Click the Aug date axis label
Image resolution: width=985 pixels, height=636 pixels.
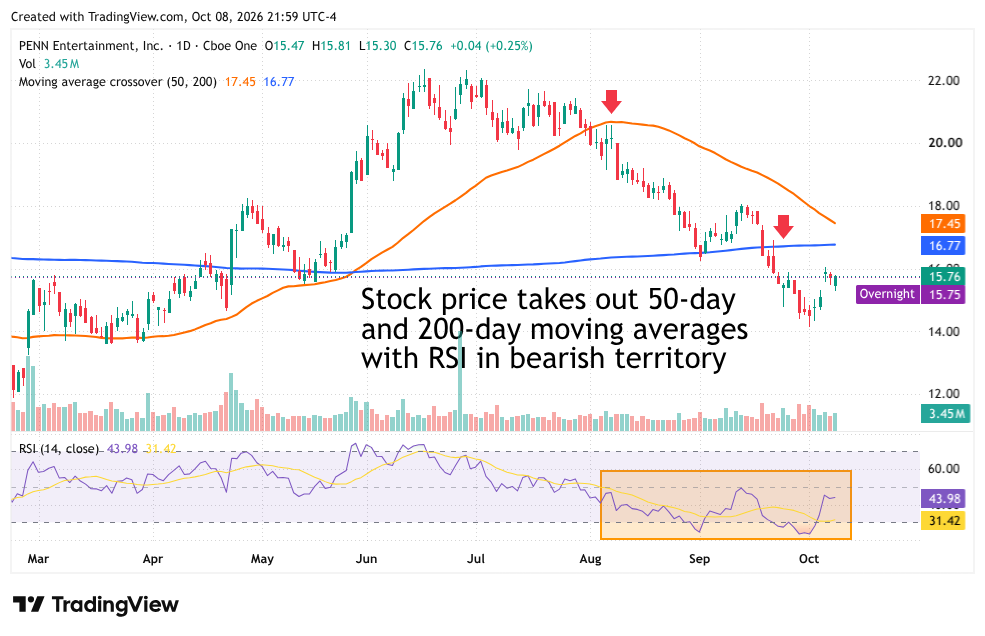590,559
